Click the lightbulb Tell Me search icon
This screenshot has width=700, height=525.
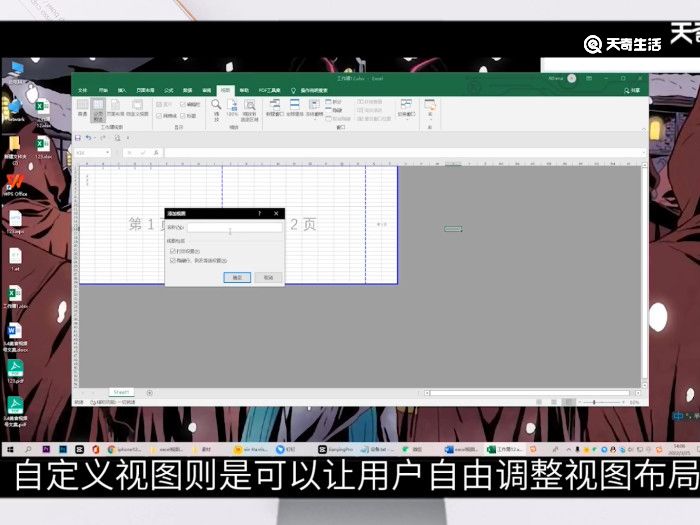[293, 91]
